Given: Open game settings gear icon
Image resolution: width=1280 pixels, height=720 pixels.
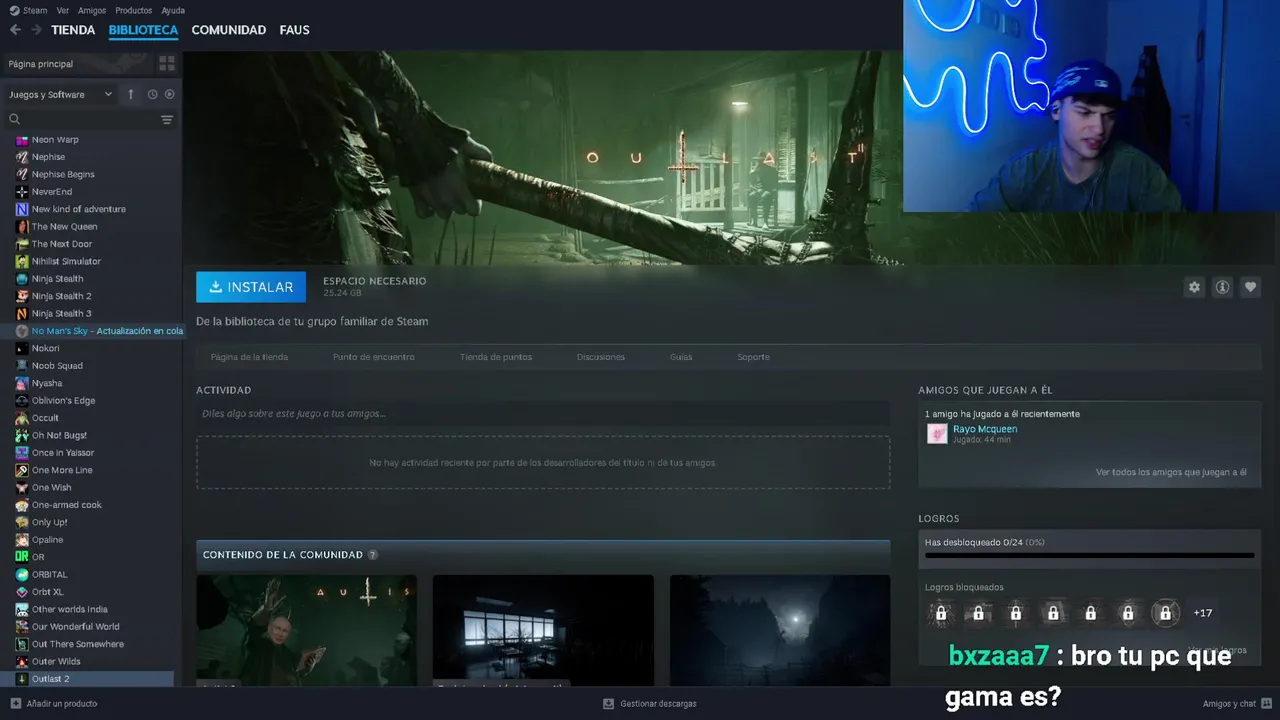Looking at the screenshot, I should coord(1194,287).
